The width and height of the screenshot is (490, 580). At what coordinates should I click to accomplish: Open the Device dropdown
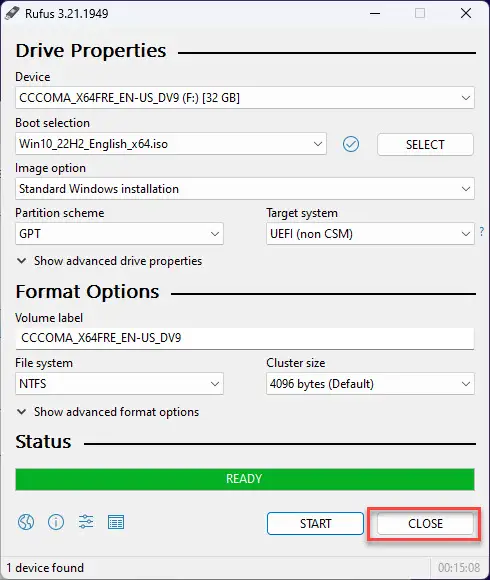click(244, 98)
